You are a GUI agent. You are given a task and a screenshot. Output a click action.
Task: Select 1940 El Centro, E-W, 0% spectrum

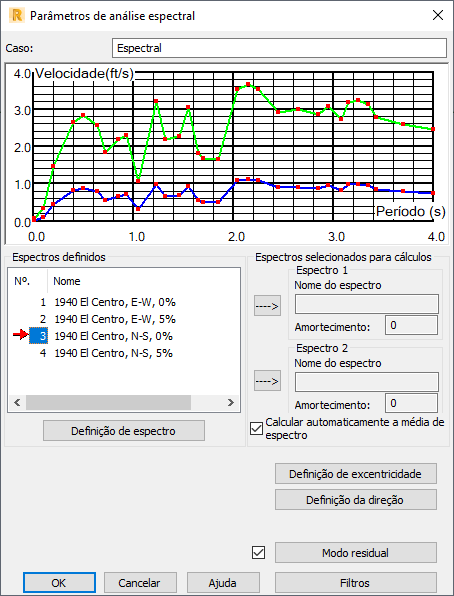point(115,302)
